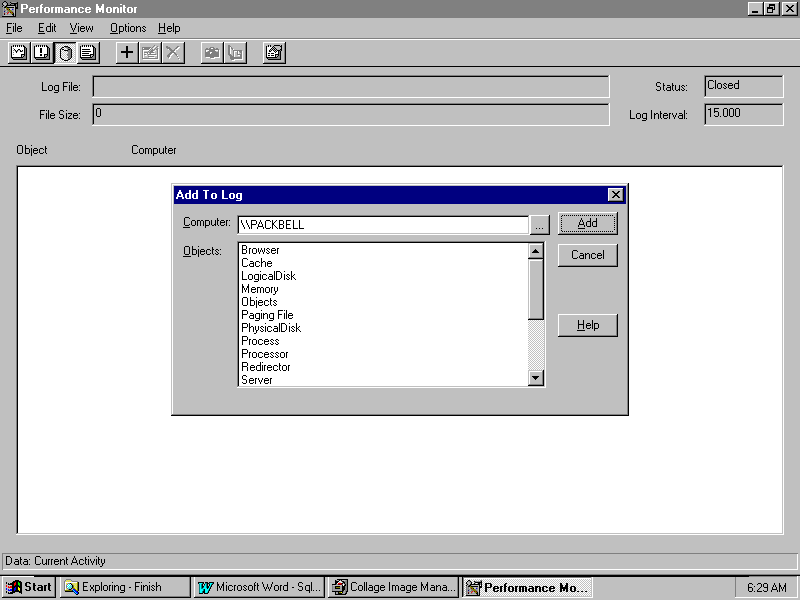This screenshot has width=800, height=600.
Task: Click Cancel in Add To Log dialog
Action: 587,255
